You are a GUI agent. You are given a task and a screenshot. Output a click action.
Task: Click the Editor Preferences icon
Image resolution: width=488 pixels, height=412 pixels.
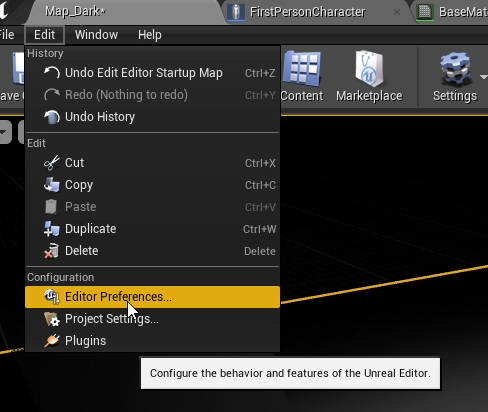click(x=52, y=296)
